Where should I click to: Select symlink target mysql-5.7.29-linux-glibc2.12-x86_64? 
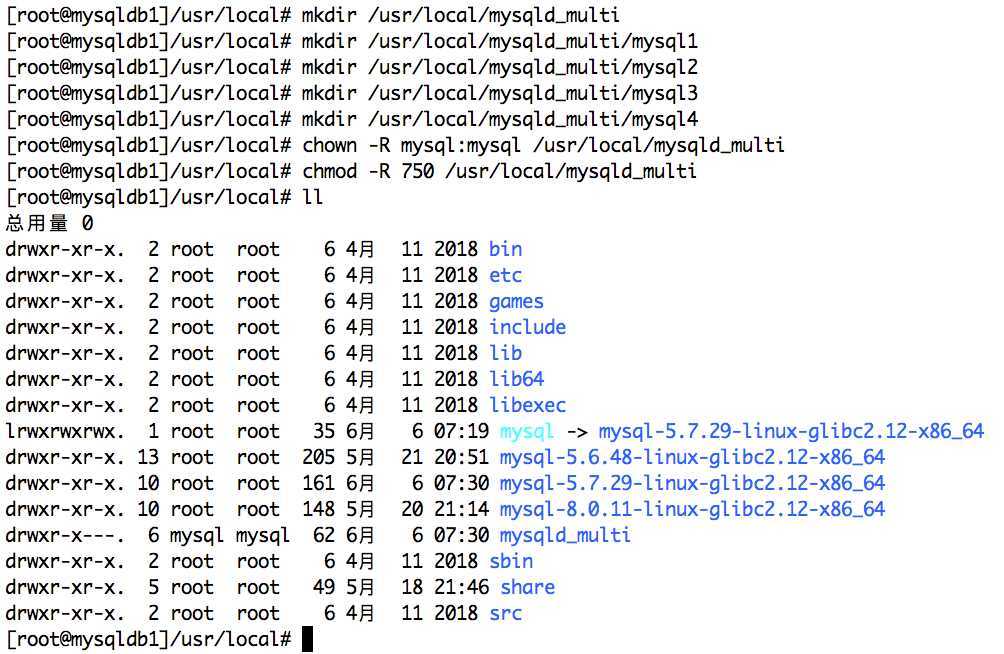pyautogui.click(x=791, y=431)
